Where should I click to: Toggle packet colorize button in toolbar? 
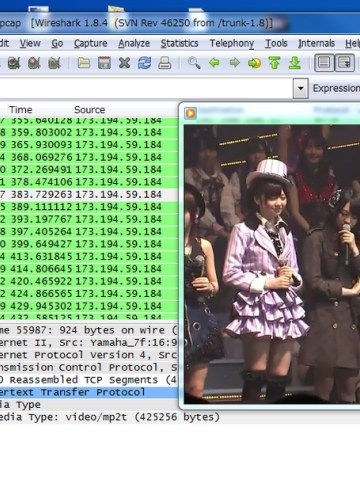click(x=324, y=63)
